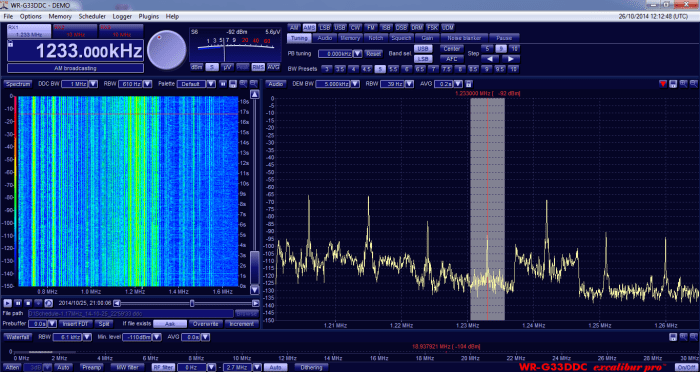
Task: Click waterfall scroll up arrow
Action: point(254,94)
